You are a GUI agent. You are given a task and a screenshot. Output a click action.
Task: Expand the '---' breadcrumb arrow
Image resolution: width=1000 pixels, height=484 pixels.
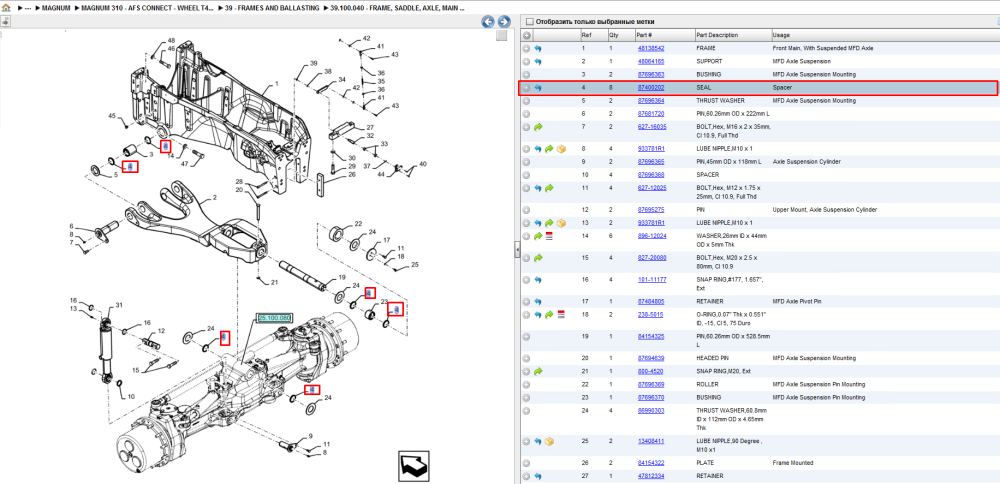(20, 8)
